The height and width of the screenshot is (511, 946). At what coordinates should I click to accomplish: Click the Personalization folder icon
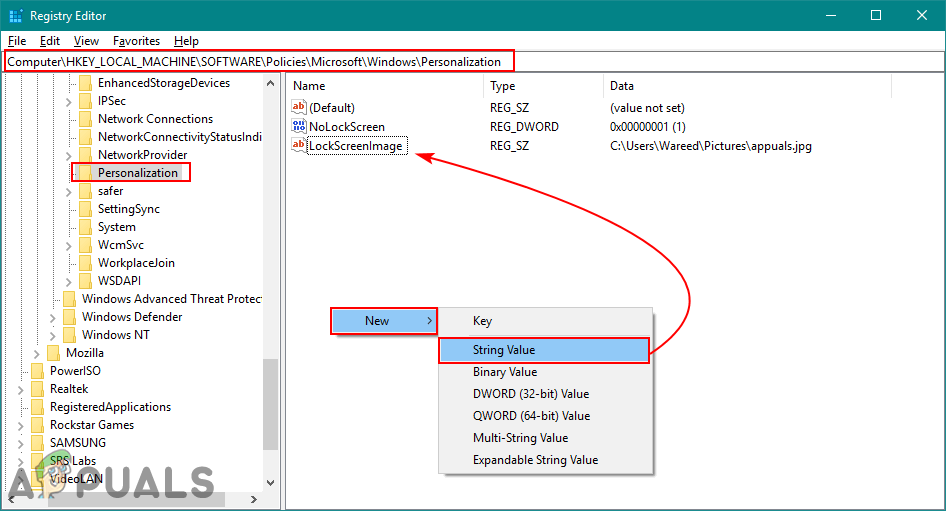tap(86, 173)
